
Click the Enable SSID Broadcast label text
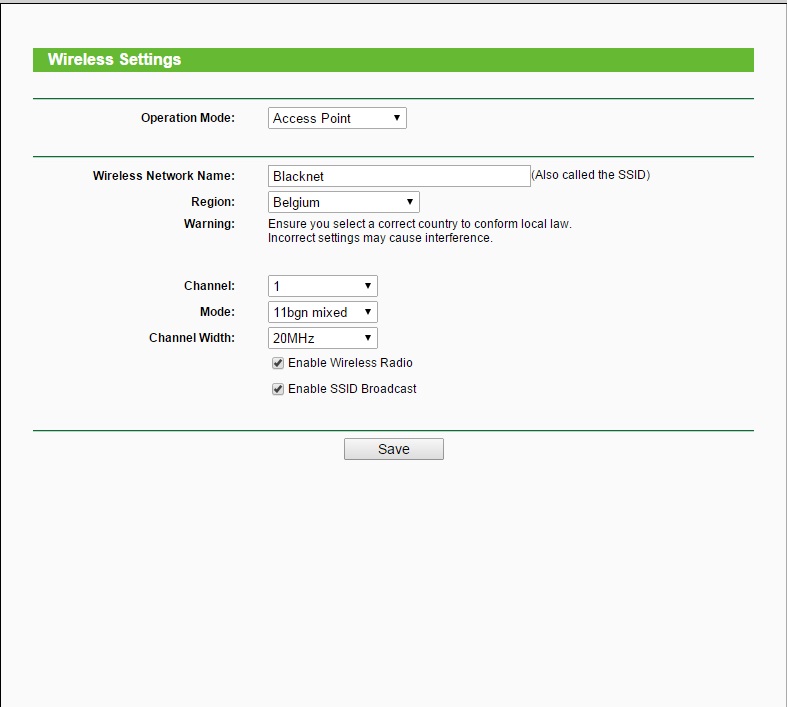[352, 389]
